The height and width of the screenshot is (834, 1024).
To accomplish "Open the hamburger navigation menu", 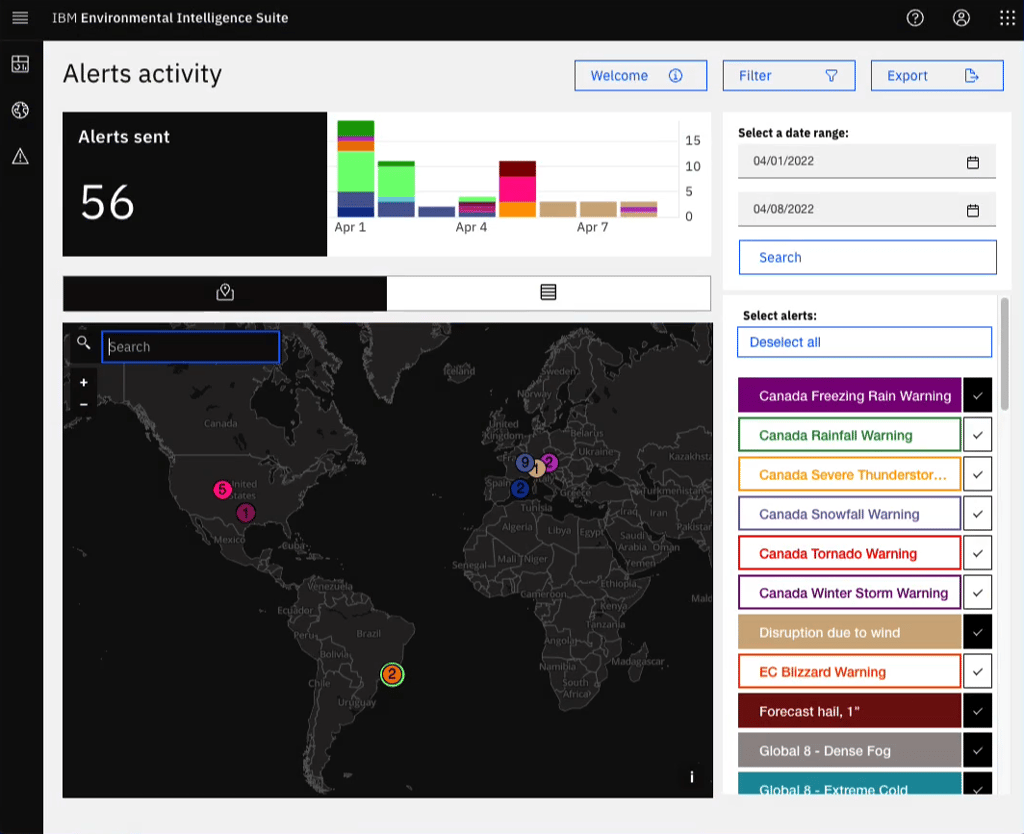I will click(20, 18).
